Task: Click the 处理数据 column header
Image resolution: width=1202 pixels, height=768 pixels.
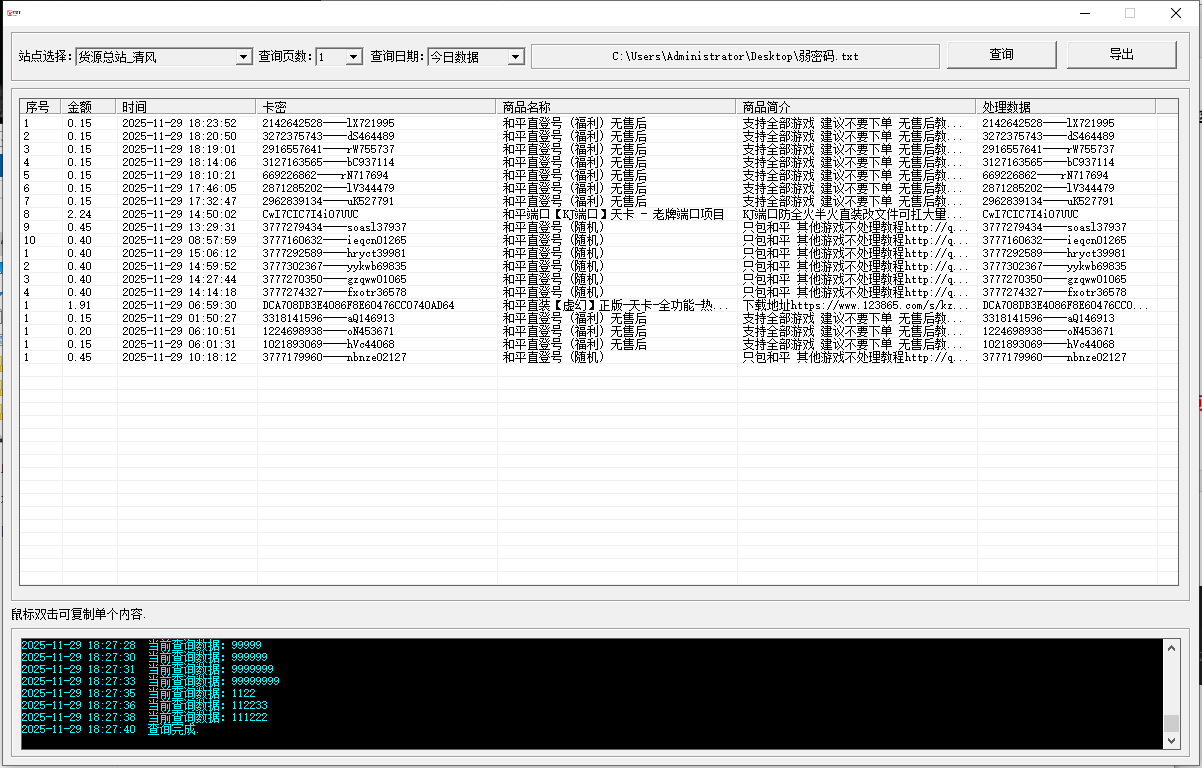Action: [x=1066, y=107]
